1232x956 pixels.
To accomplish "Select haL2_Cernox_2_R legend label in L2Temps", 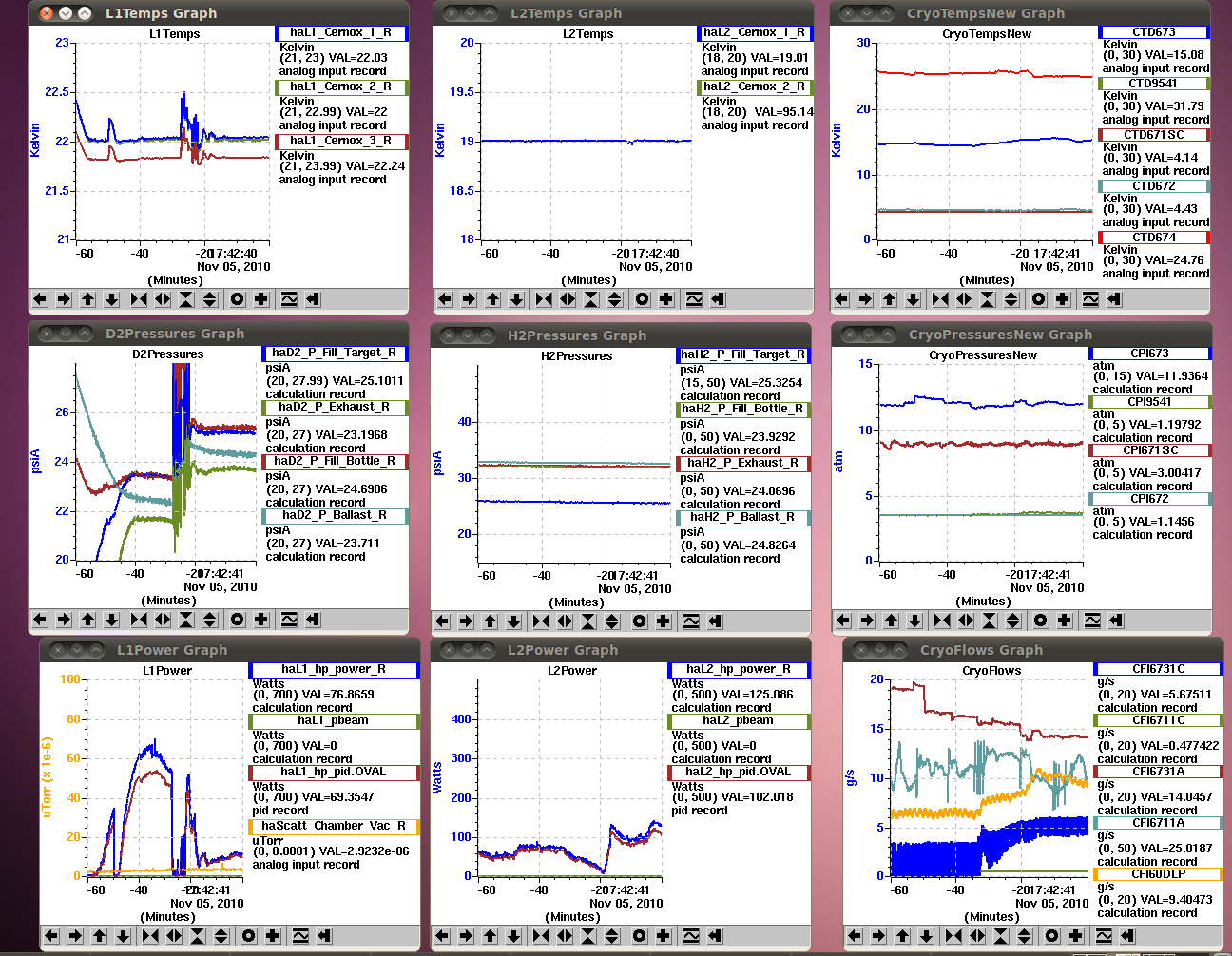I will pos(754,86).
